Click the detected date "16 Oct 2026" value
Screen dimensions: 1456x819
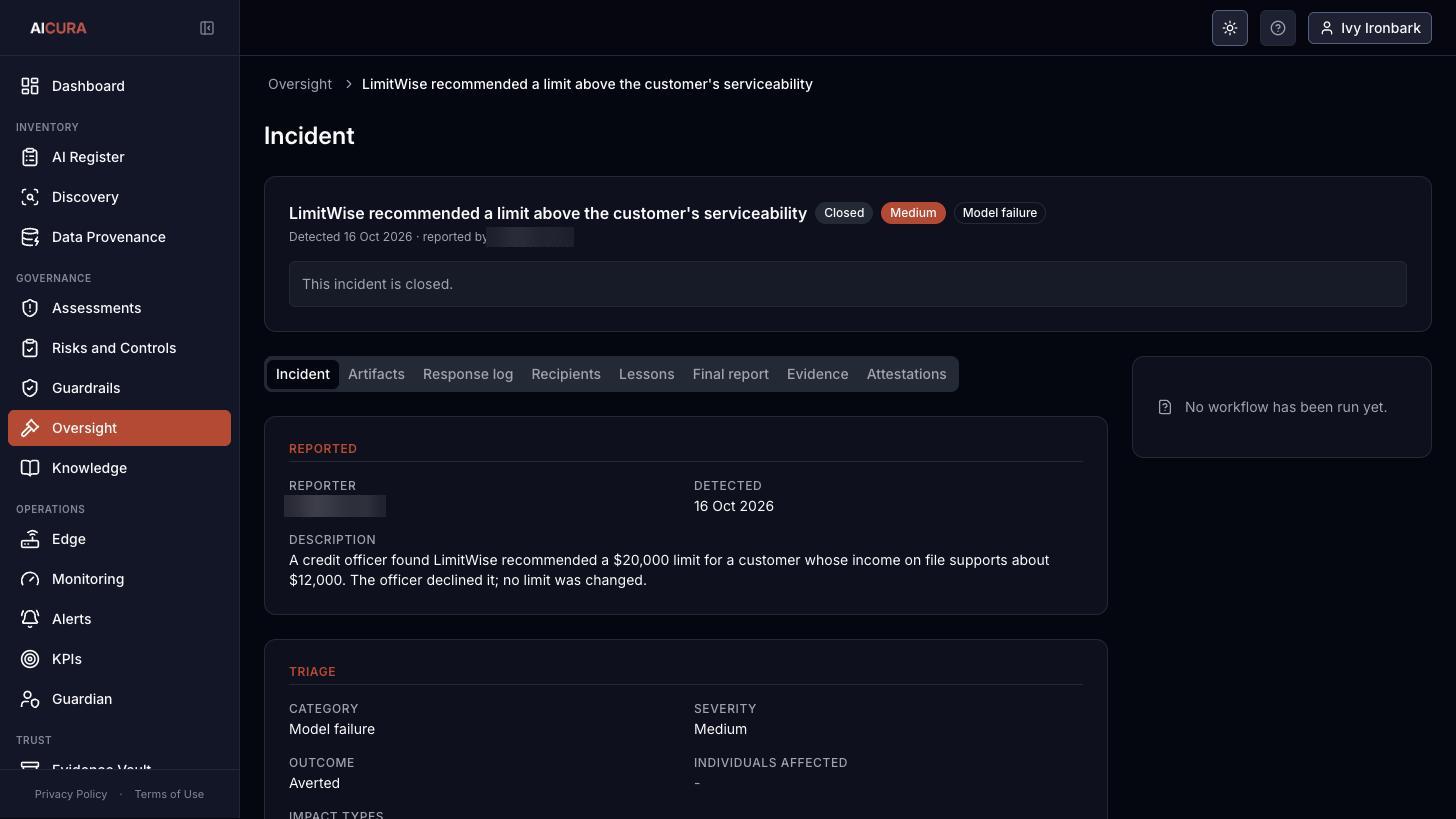click(734, 506)
